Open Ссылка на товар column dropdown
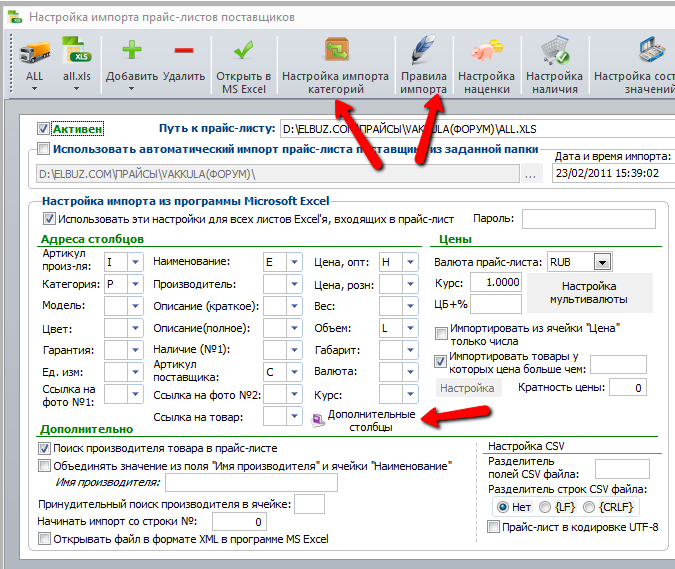This screenshot has width=675, height=569. (294, 416)
